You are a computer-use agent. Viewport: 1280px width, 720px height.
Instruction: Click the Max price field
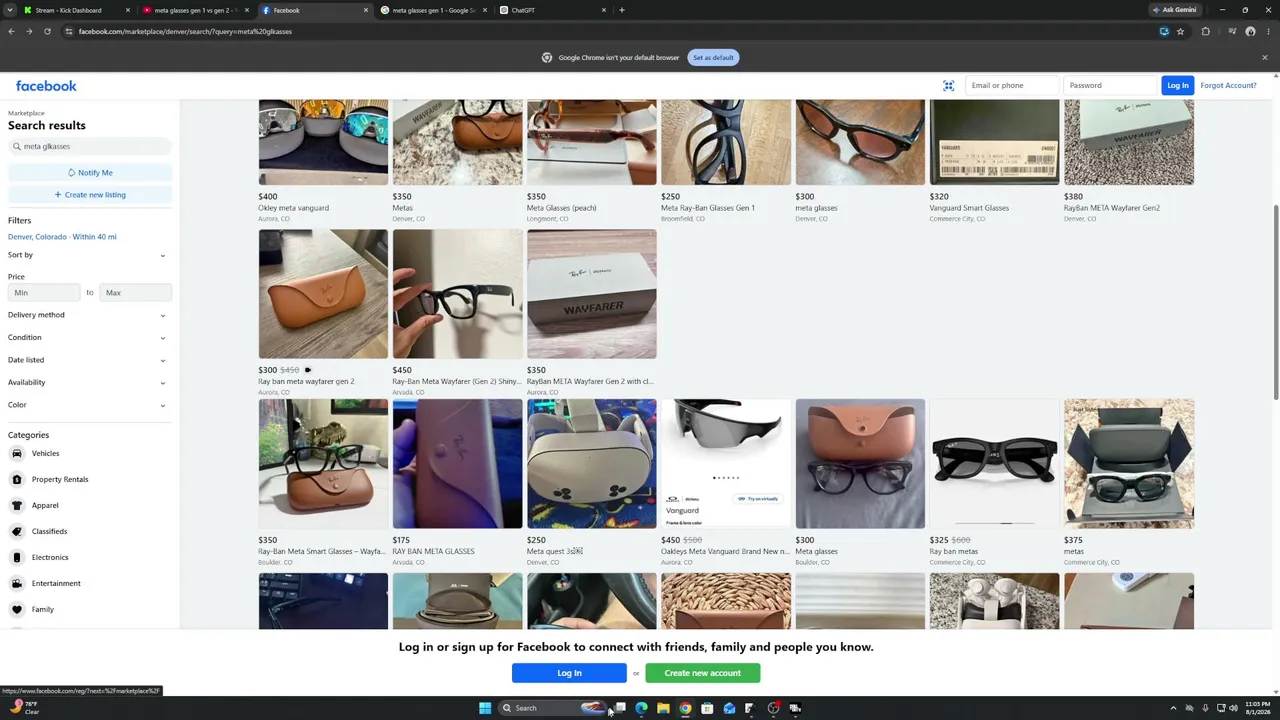coord(135,293)
